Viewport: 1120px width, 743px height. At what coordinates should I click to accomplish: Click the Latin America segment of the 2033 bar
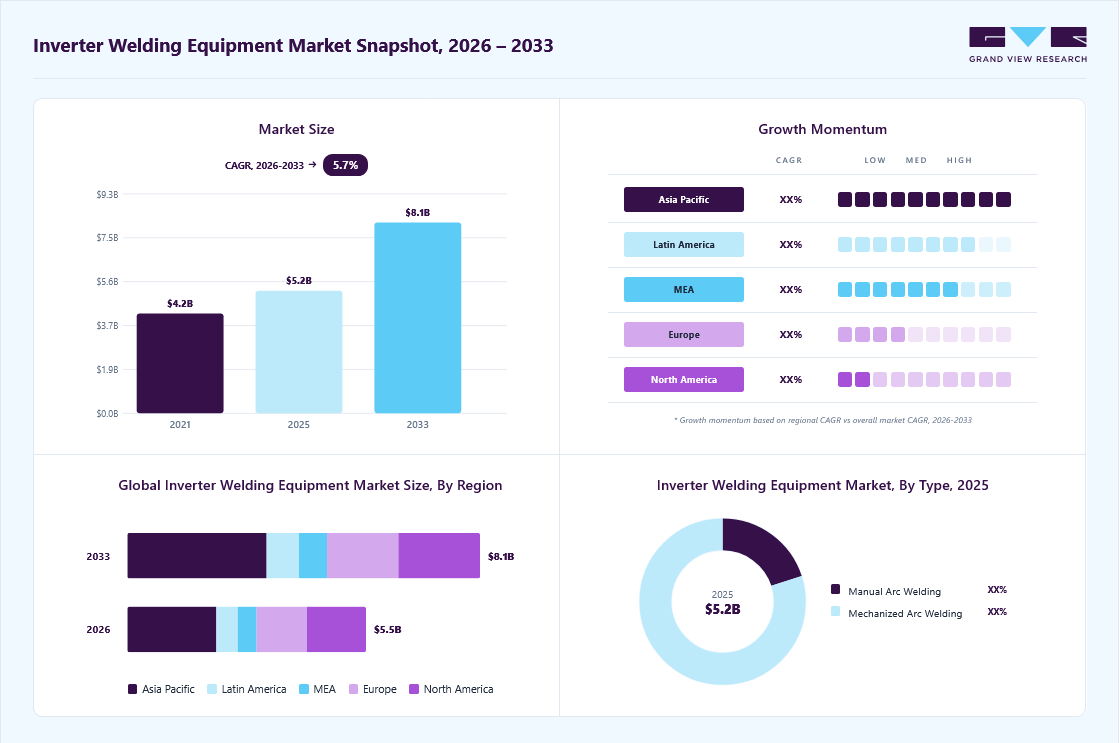coord(283,555)
